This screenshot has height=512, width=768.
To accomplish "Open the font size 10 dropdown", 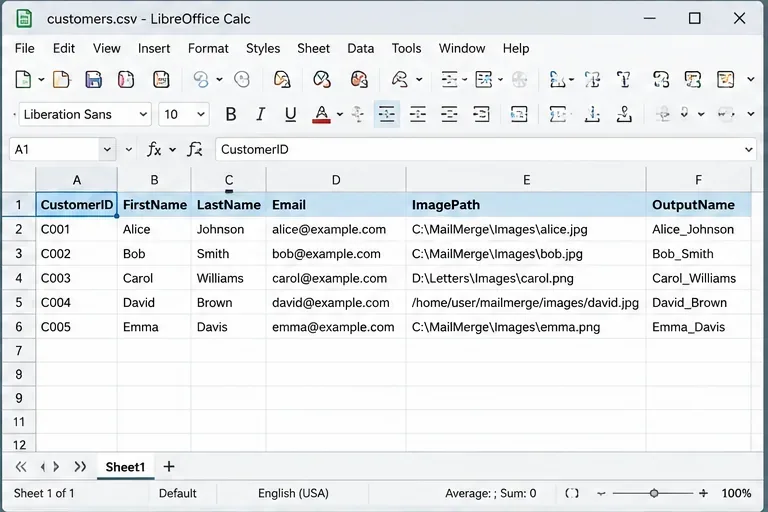I will click(x=201, y=114).
